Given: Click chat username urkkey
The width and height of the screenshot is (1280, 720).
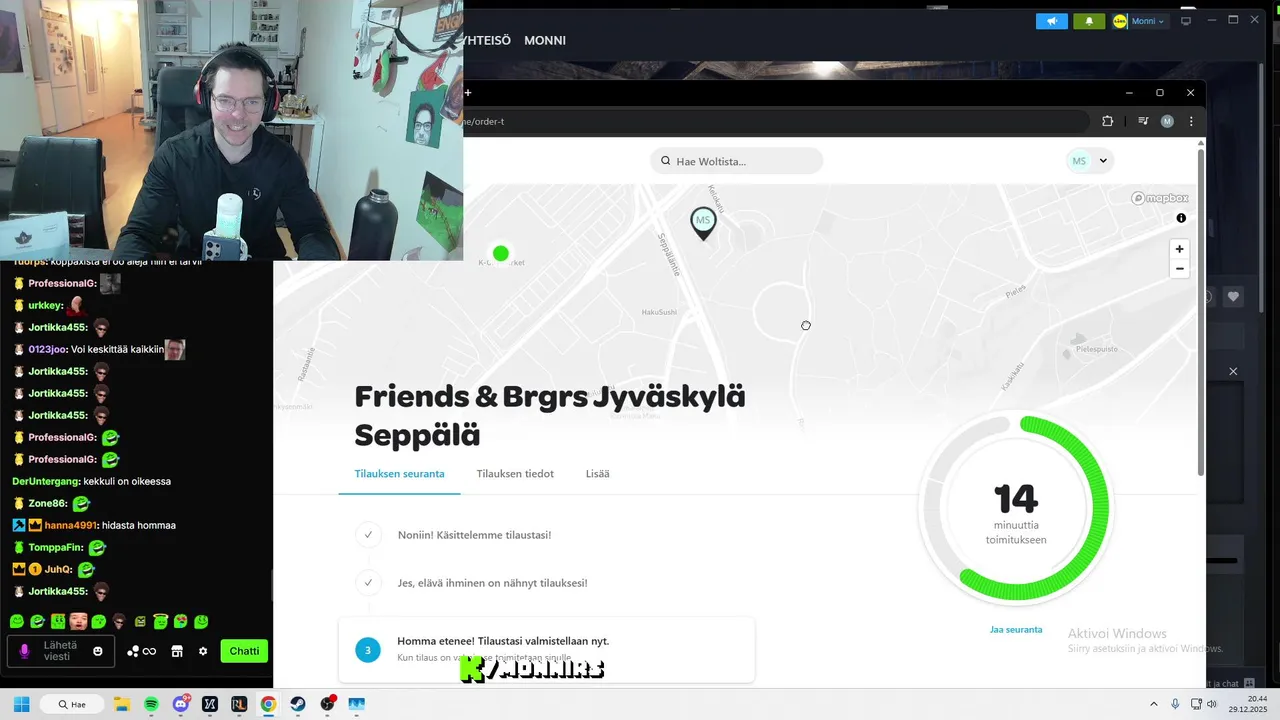Looking at the screenshot, I should pos(45,305).
